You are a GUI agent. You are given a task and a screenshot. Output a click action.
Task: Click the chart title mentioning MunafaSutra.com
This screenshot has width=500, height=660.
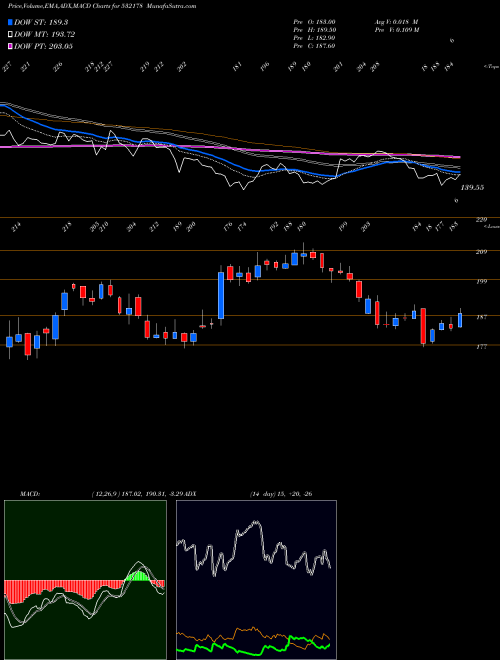(x=102, y=6)
